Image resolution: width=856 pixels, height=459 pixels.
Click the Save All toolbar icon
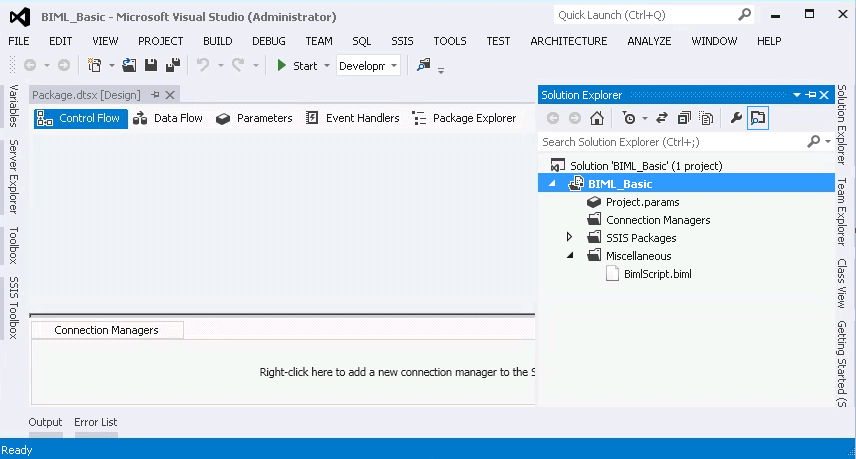173,65
